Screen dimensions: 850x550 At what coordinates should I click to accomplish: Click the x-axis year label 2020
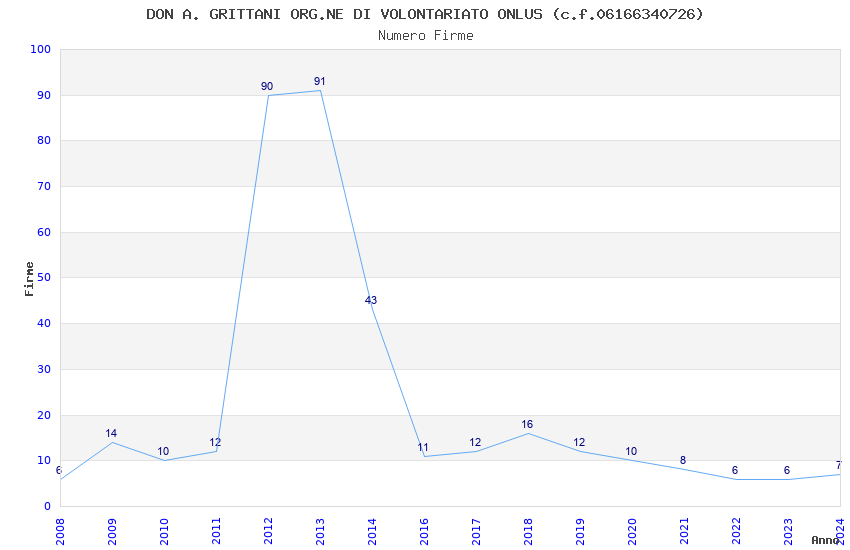click(x=632, y=531)
